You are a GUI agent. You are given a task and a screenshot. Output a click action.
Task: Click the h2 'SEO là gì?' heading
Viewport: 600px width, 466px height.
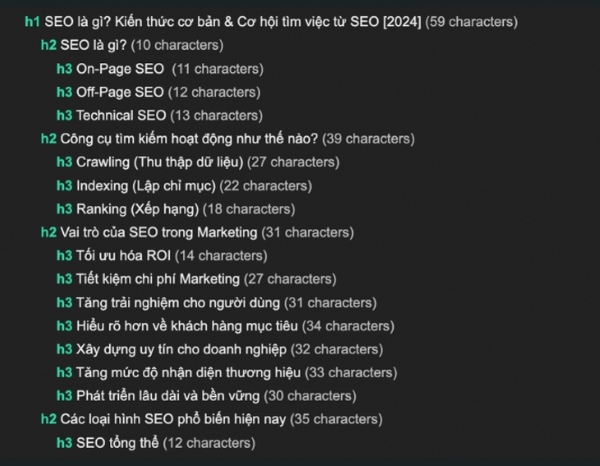pos(93,45)
